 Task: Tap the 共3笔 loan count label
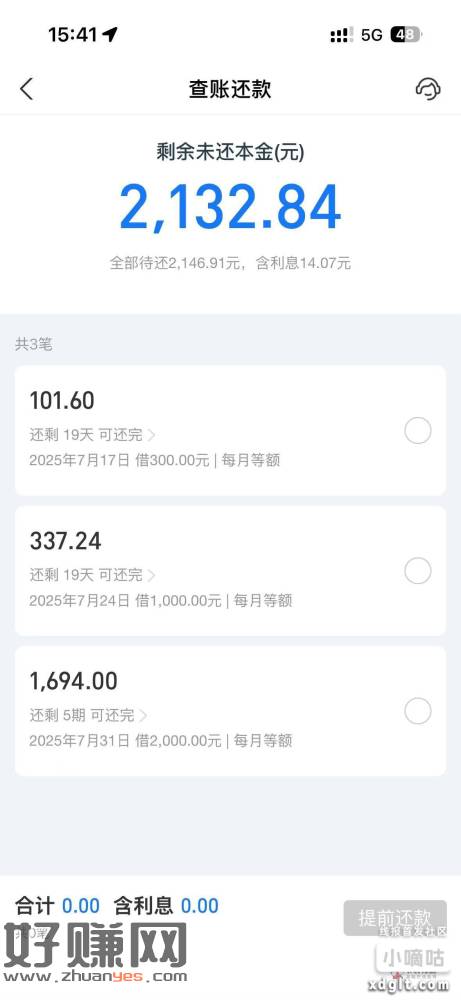click(x=34, y=344)
